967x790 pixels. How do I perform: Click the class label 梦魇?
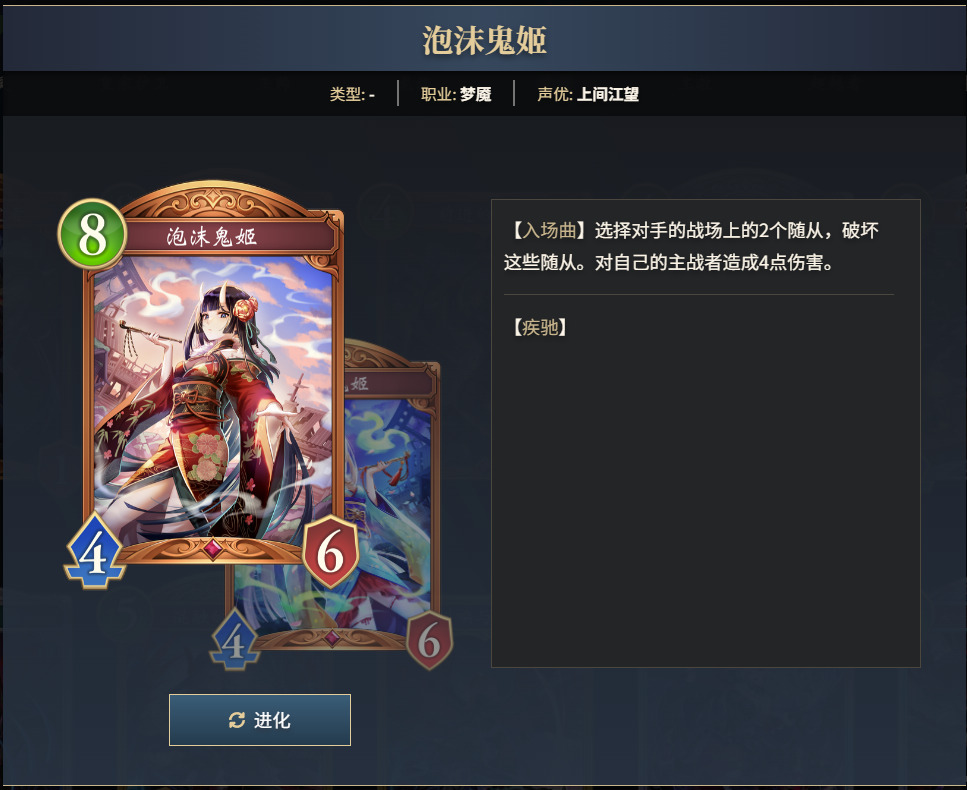coord(475,94)
